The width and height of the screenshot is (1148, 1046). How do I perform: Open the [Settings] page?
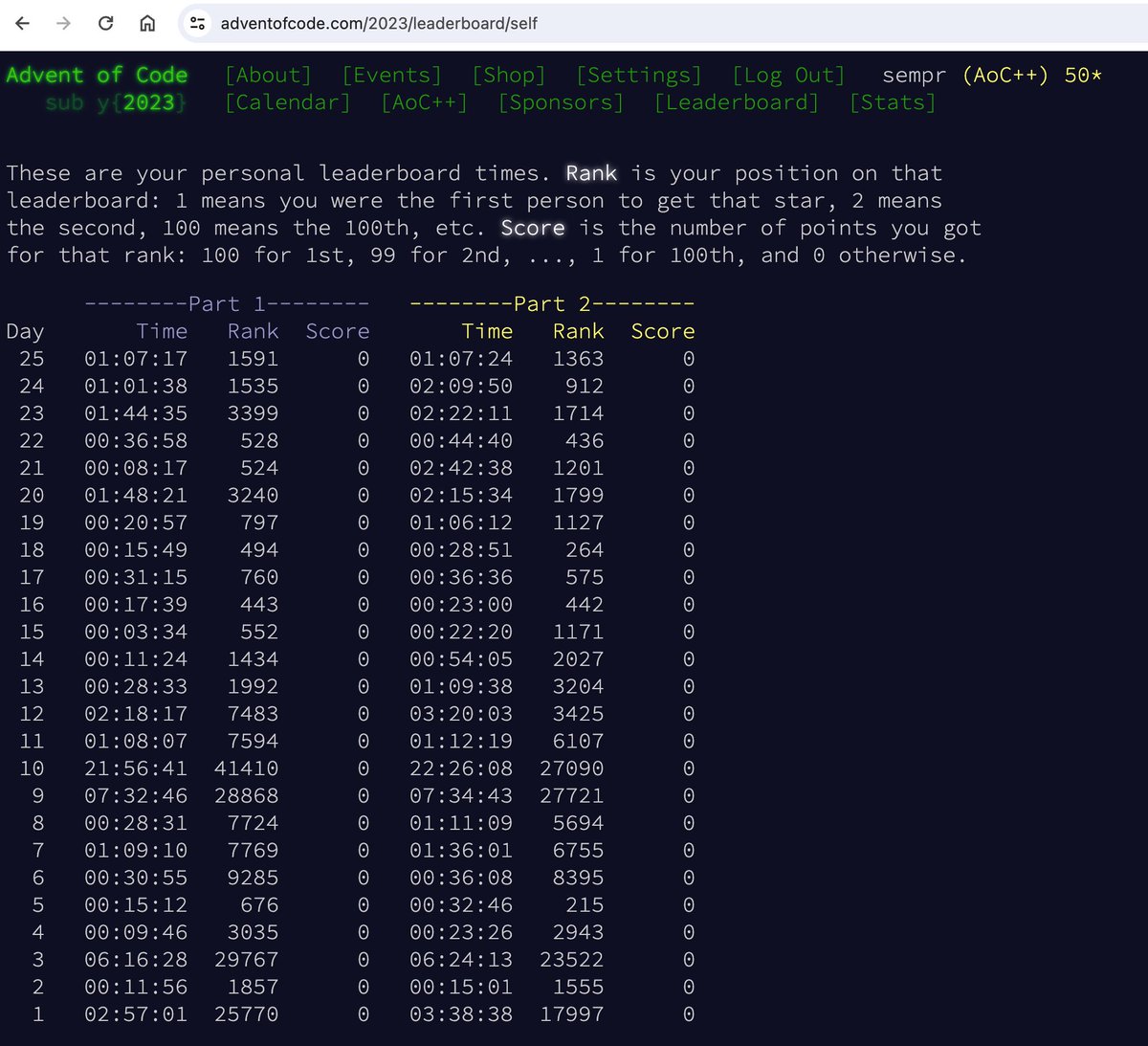[639, 75]
